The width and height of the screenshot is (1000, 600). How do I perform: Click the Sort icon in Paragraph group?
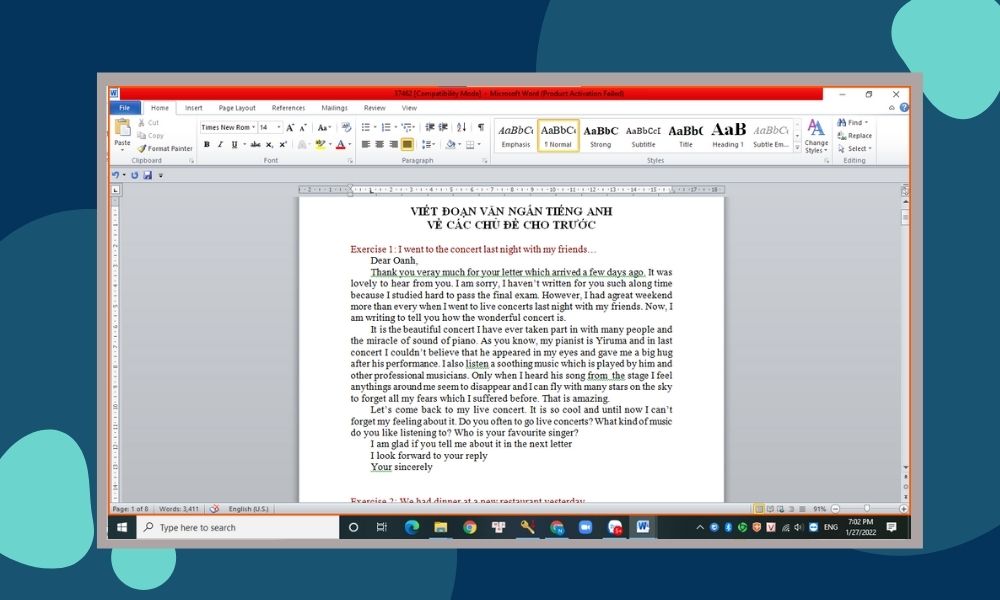point(461,127)
